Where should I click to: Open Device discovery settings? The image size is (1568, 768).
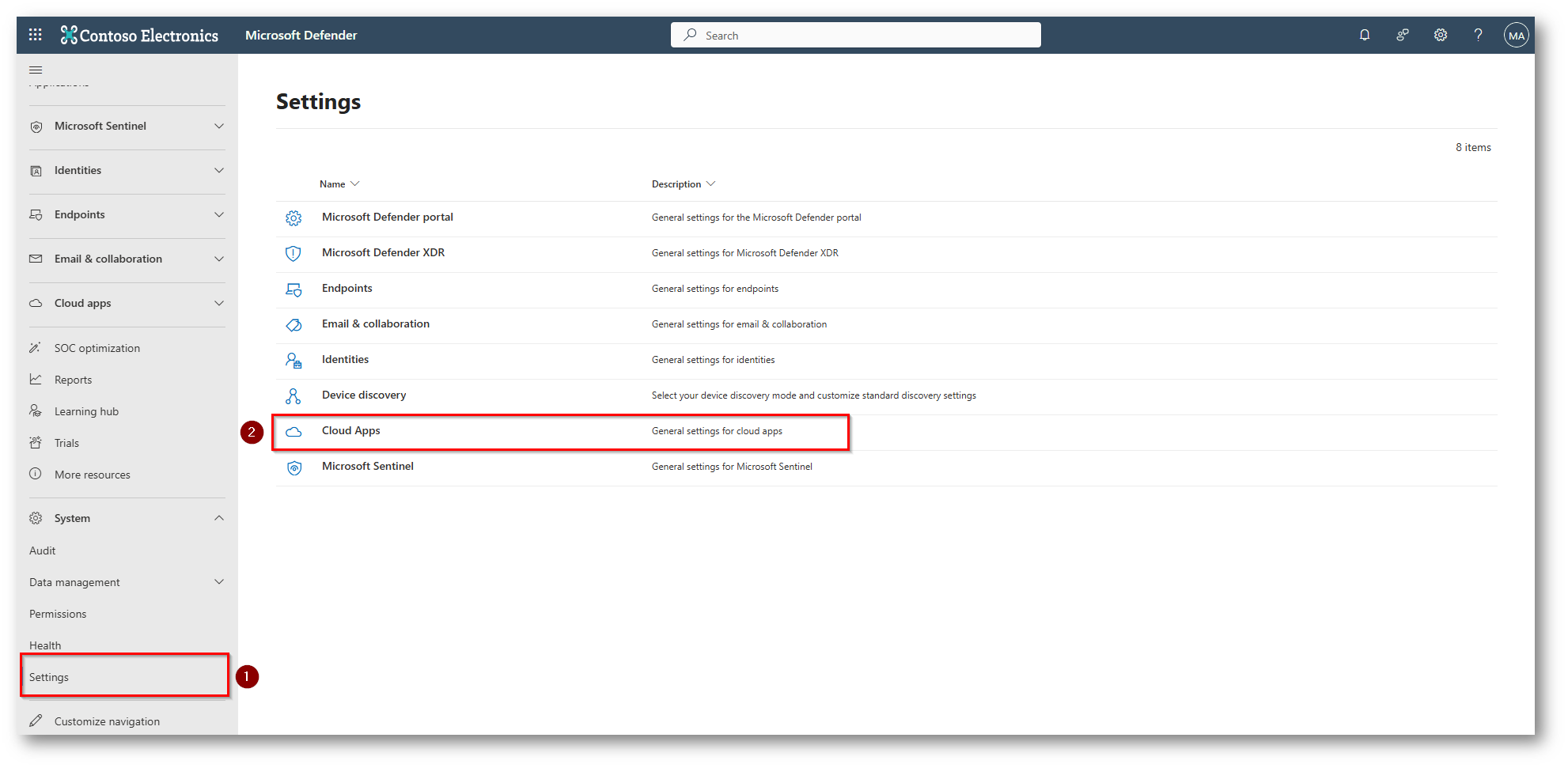pyautogui.click(x=364, y=395)
